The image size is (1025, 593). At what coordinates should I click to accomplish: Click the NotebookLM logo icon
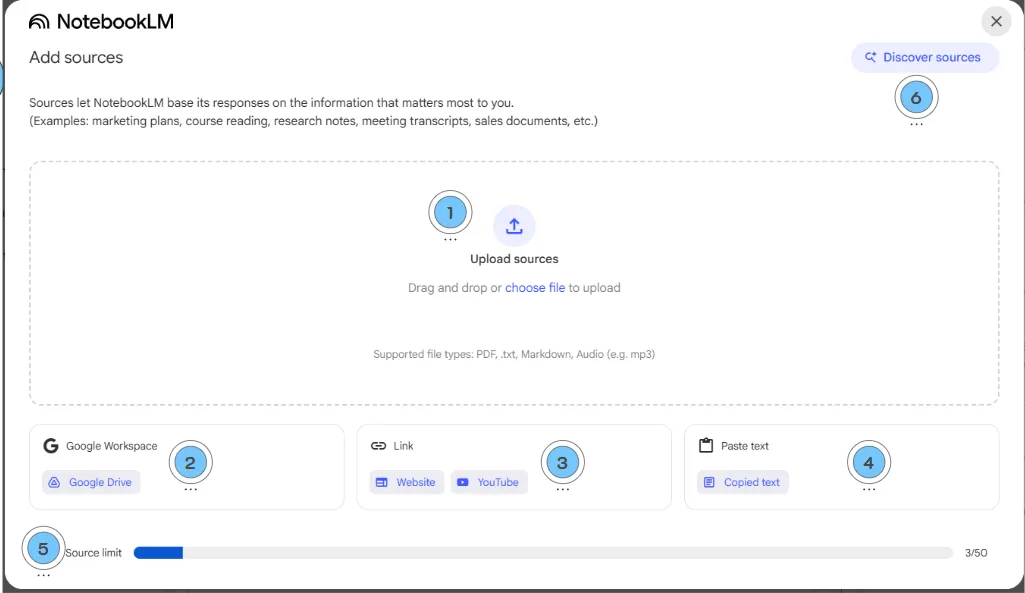39,20
